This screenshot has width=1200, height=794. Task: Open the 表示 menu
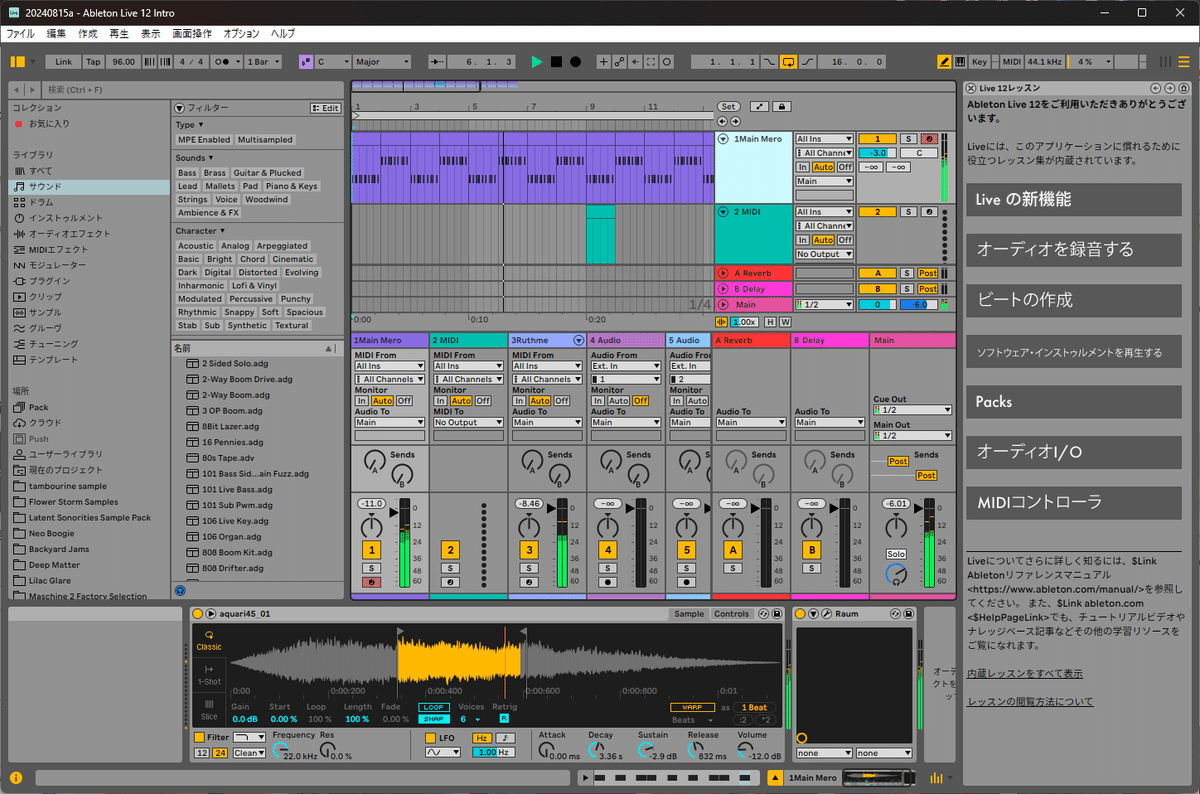tap(150, 33)
